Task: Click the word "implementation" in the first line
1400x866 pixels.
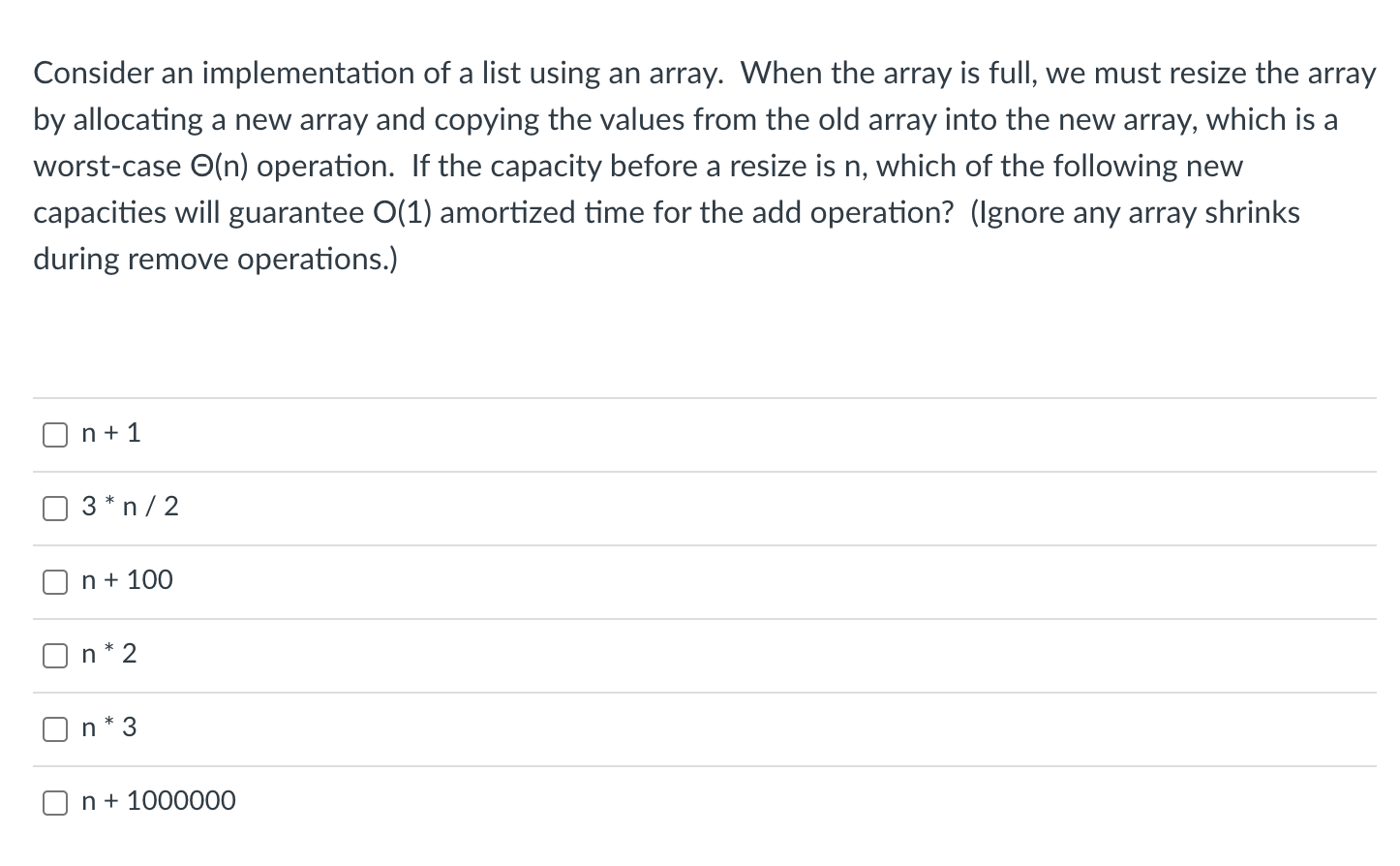Action: pyautogui.click(x=309, y=74)
